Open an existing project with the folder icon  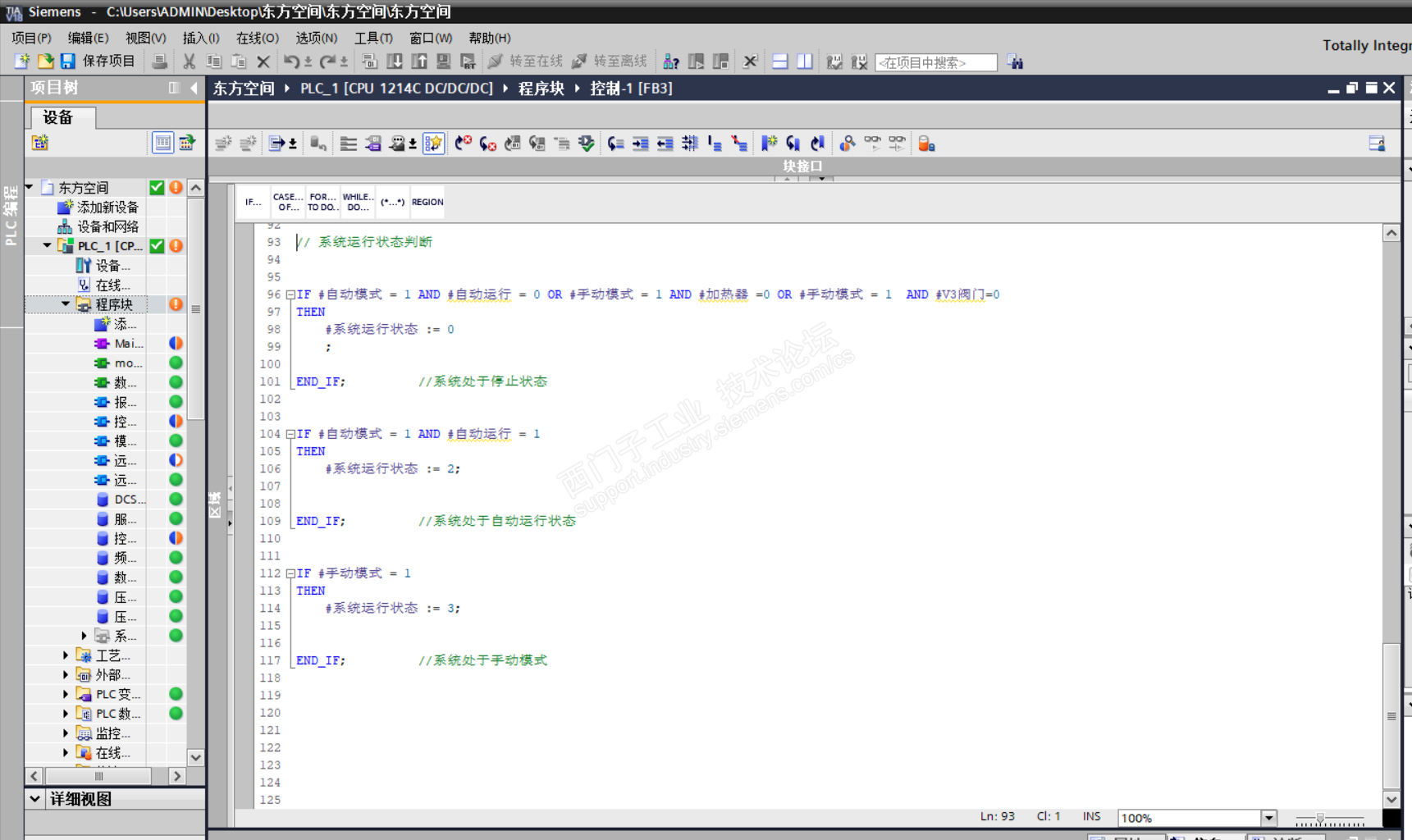45,62
